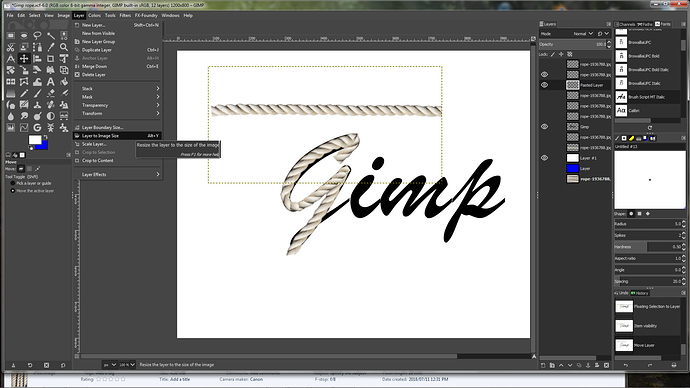
Task: Click the background blue color swatch
Action: pos(44,146)
